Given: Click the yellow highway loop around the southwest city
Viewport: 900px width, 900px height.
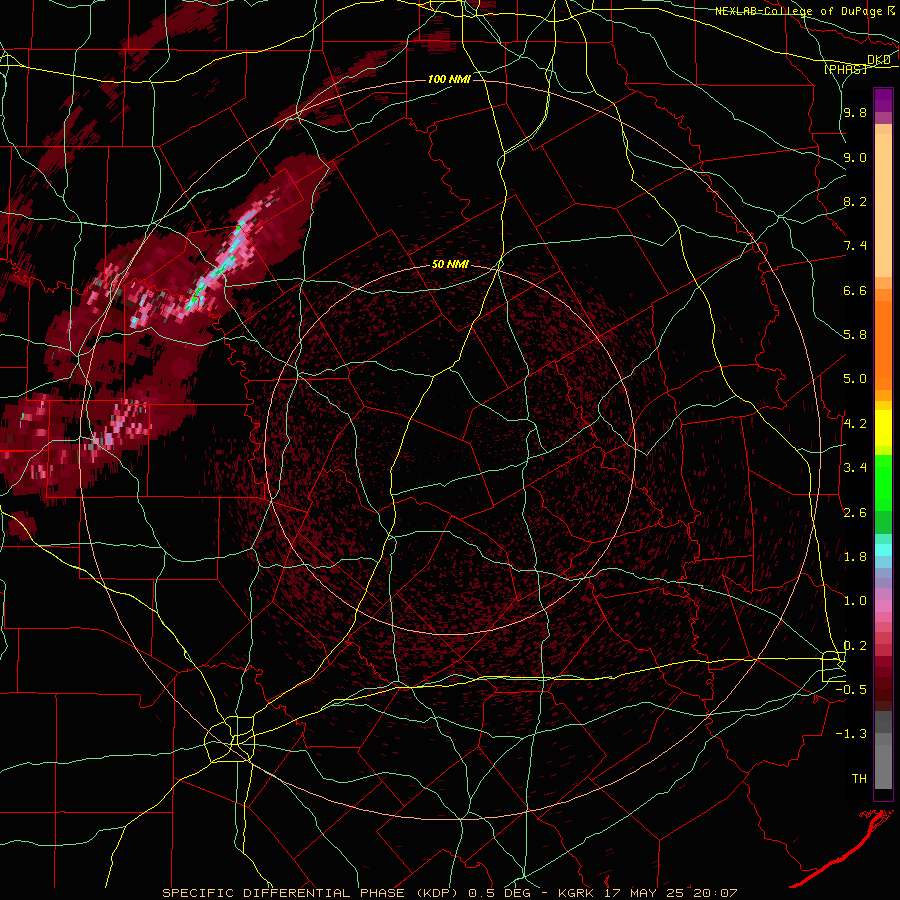Looking at the screenshot, I should [230, 739].
